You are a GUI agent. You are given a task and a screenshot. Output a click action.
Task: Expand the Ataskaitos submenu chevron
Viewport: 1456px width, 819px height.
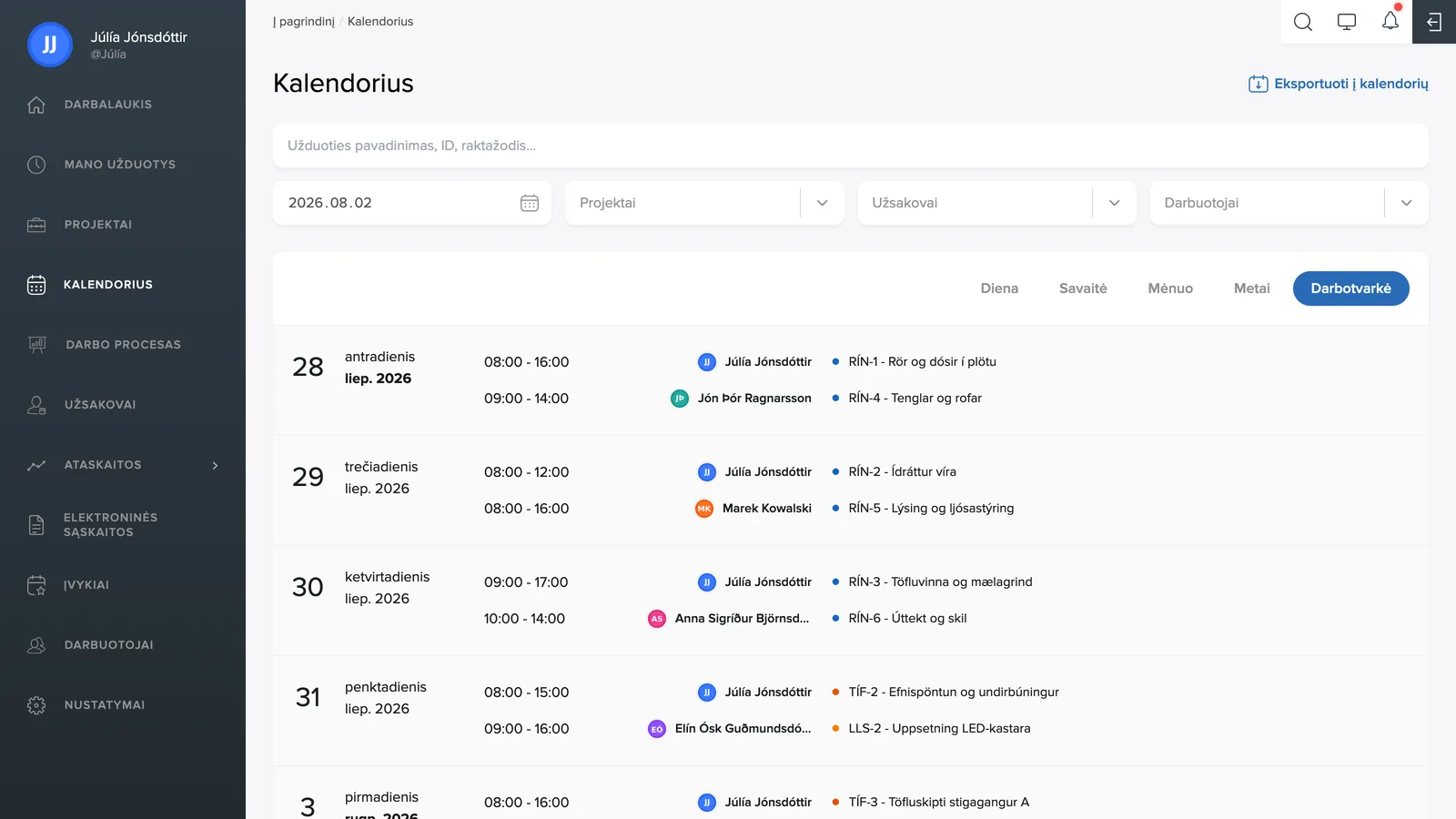point(216,465)
